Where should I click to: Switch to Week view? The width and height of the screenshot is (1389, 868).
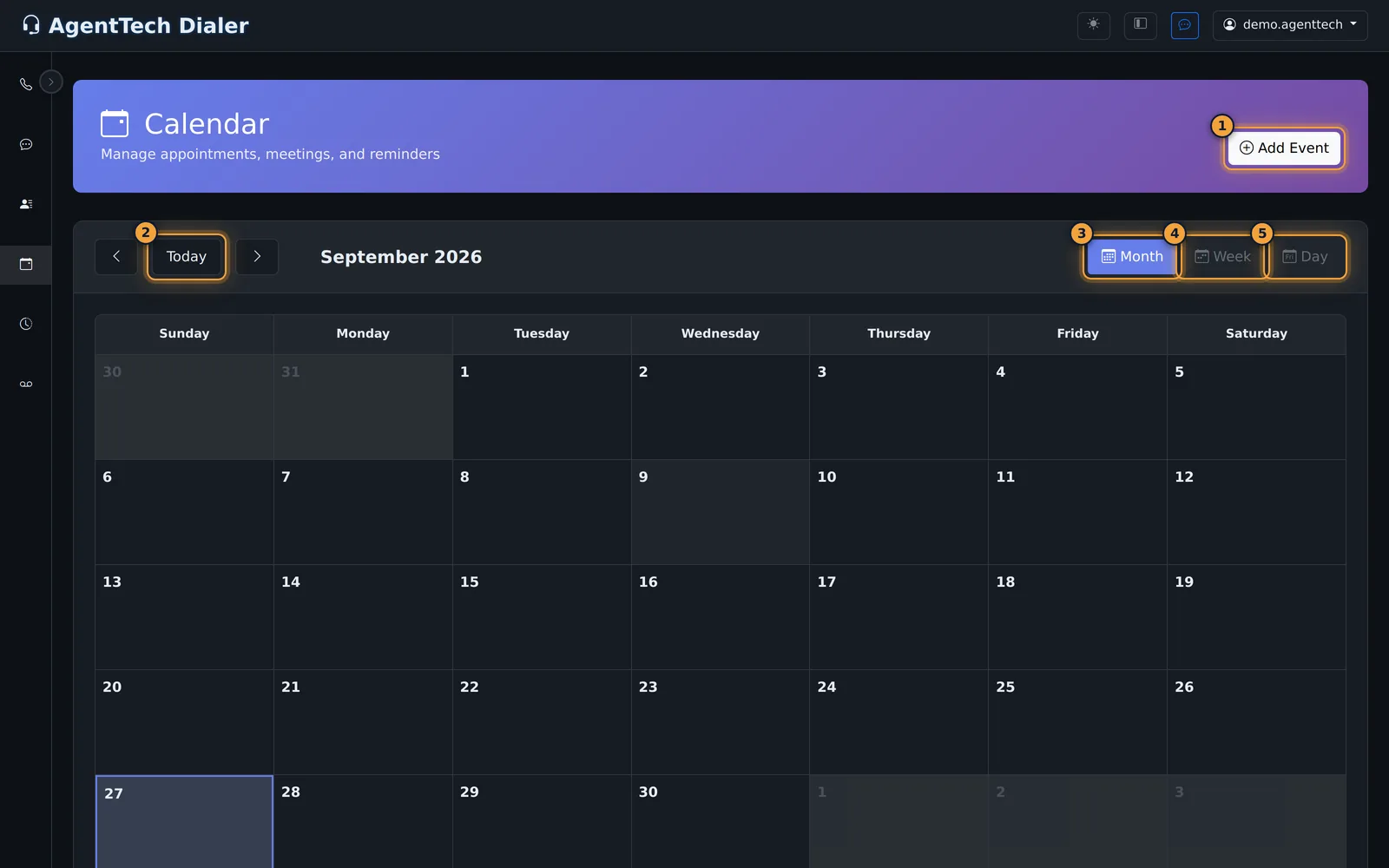[x=1223, y=257]
